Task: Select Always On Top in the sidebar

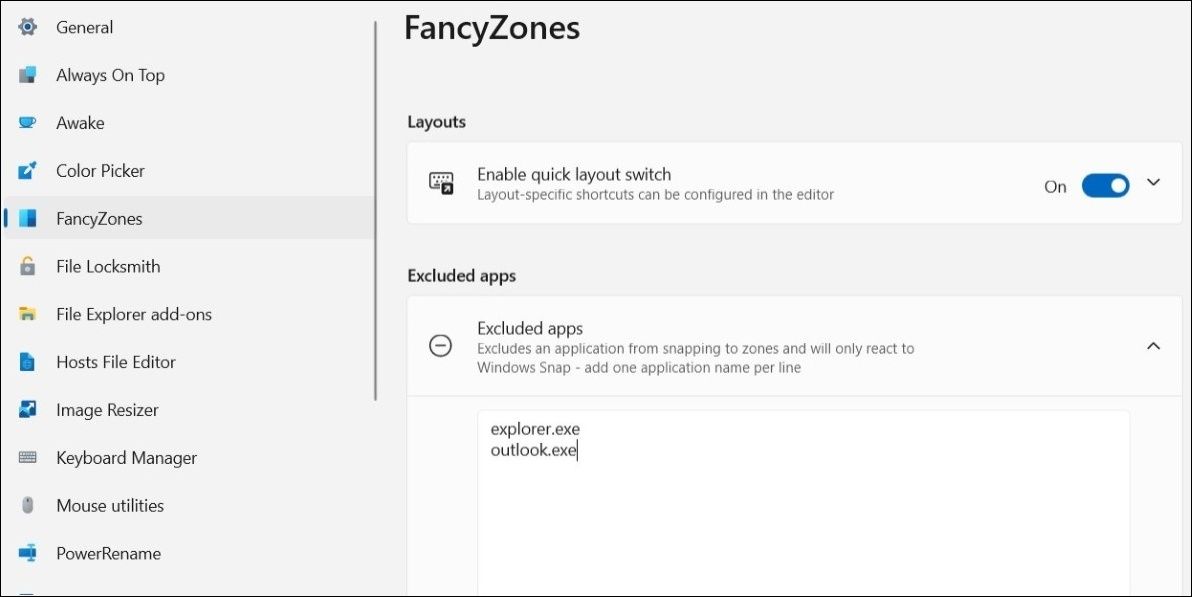Action: coord(110,74)
